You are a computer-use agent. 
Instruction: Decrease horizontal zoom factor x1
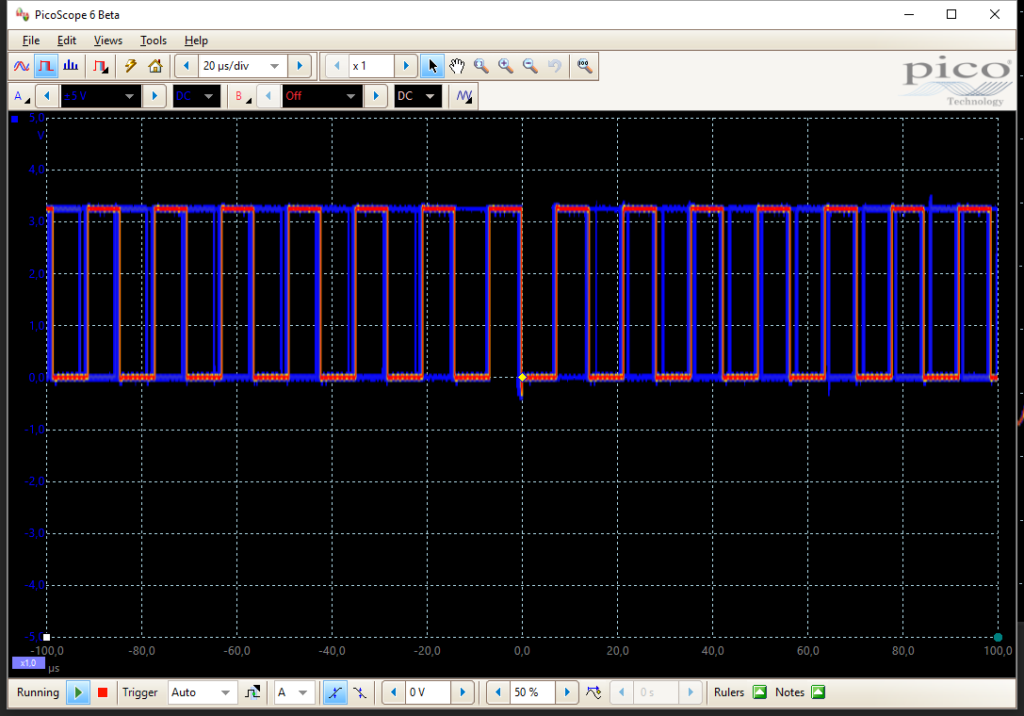click(x=337, y=66)
